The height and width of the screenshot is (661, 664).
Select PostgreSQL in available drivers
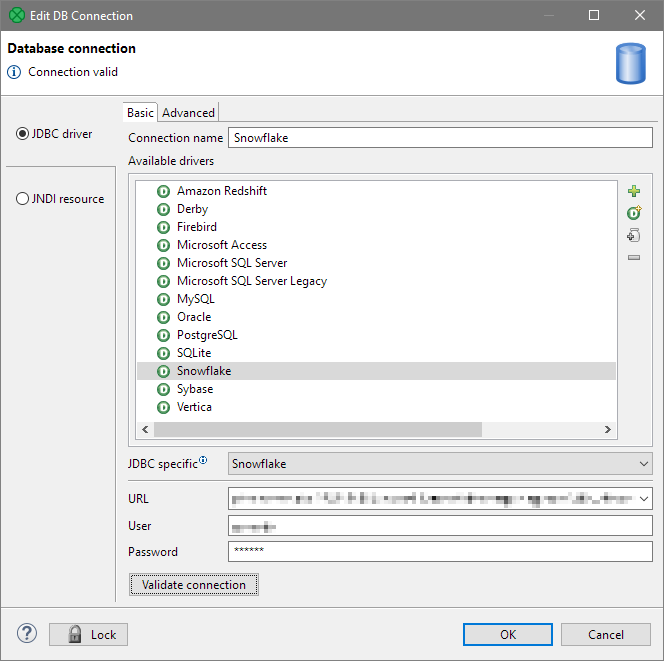point(207,335)
